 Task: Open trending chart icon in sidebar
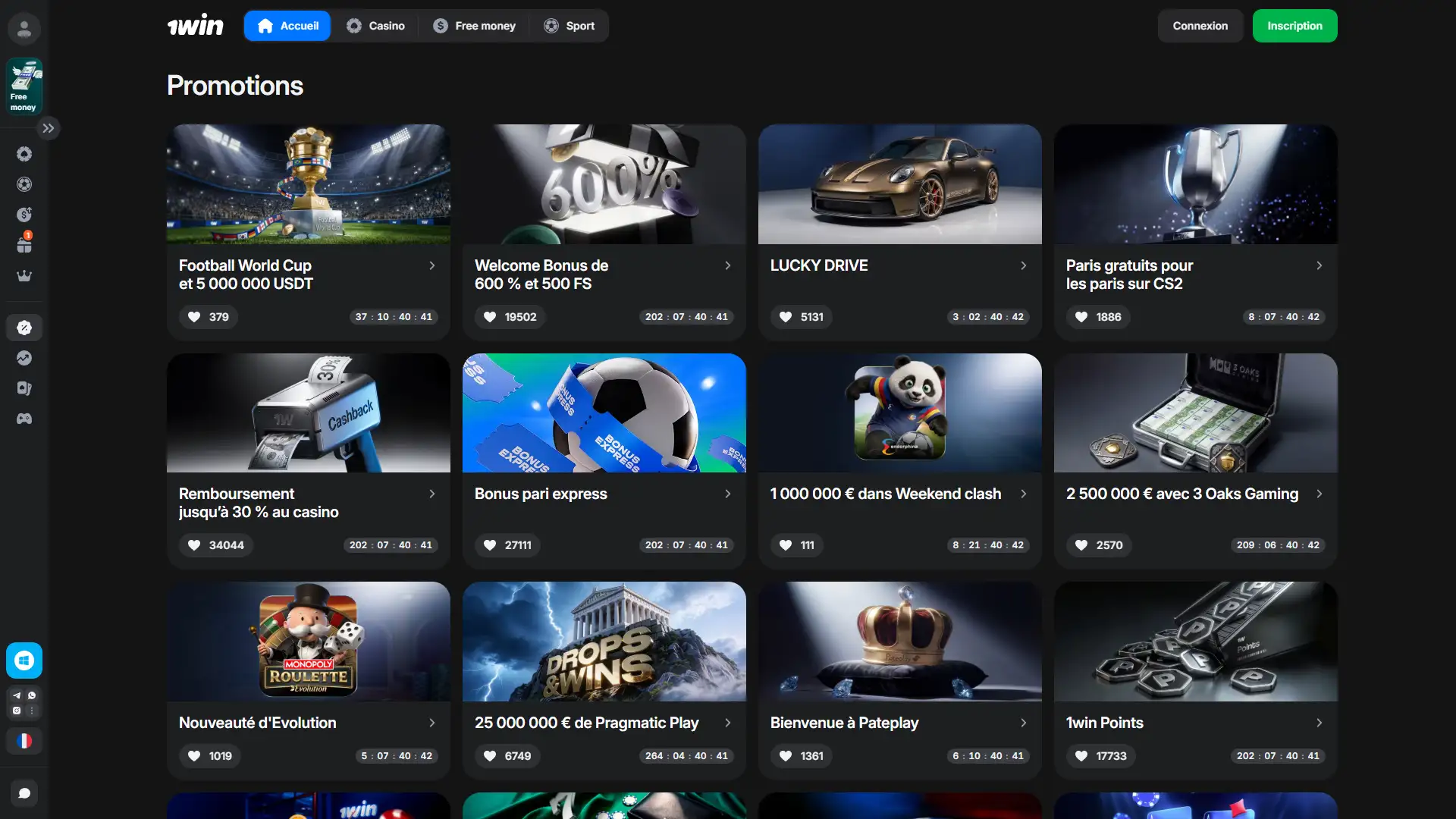tap(24, 358)
